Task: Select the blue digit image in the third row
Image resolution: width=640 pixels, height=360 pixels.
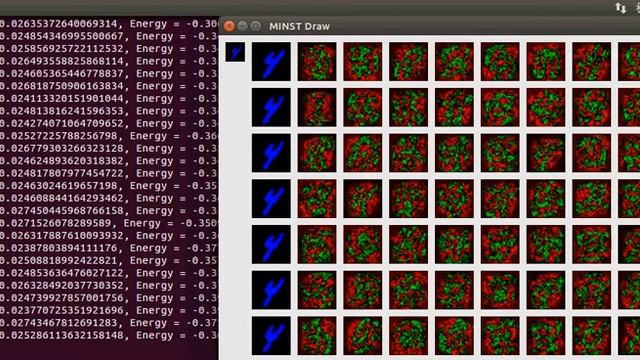Action: [x=271, y=153]
